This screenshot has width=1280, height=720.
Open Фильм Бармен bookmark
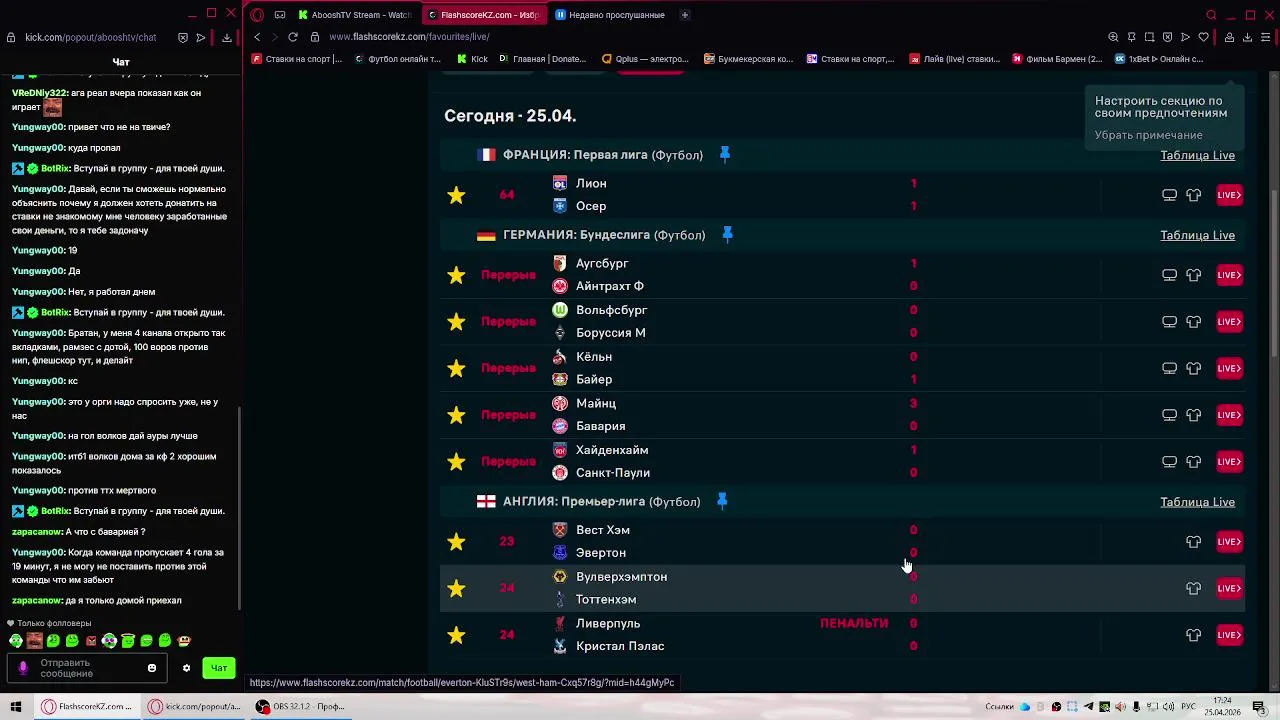1057,59
